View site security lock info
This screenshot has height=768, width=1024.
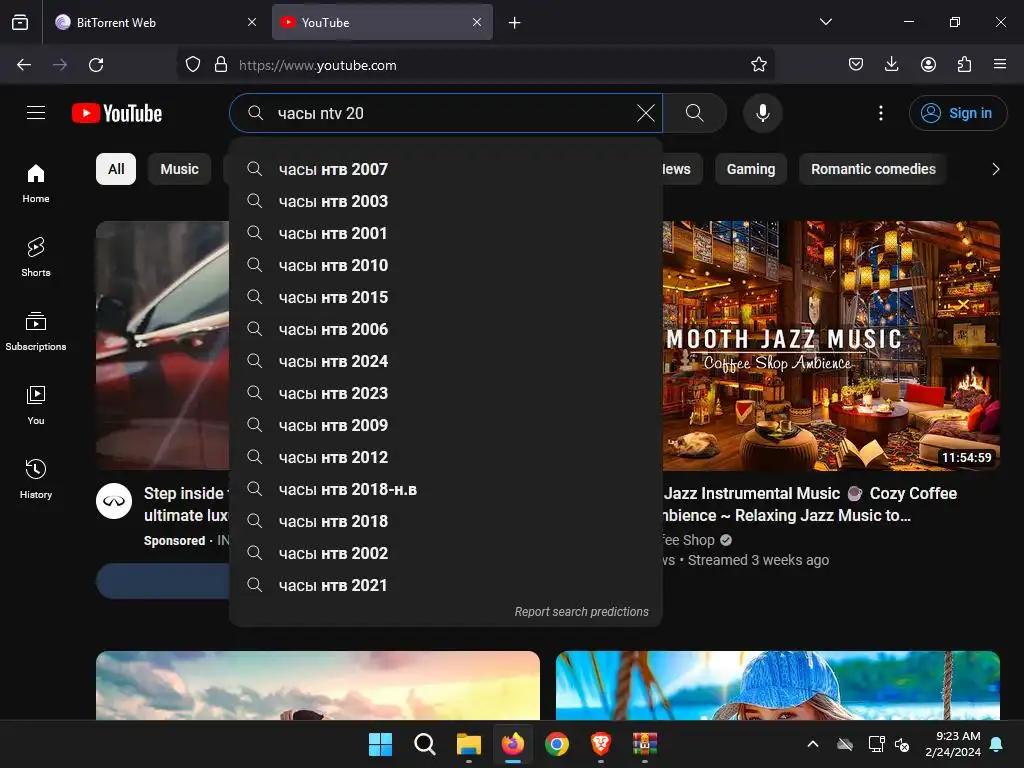pos(221,65)
